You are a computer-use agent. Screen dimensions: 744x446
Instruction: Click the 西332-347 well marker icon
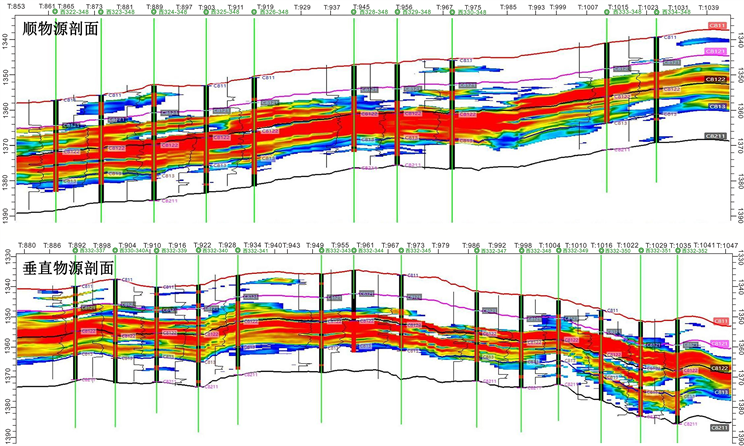point(476,251)
